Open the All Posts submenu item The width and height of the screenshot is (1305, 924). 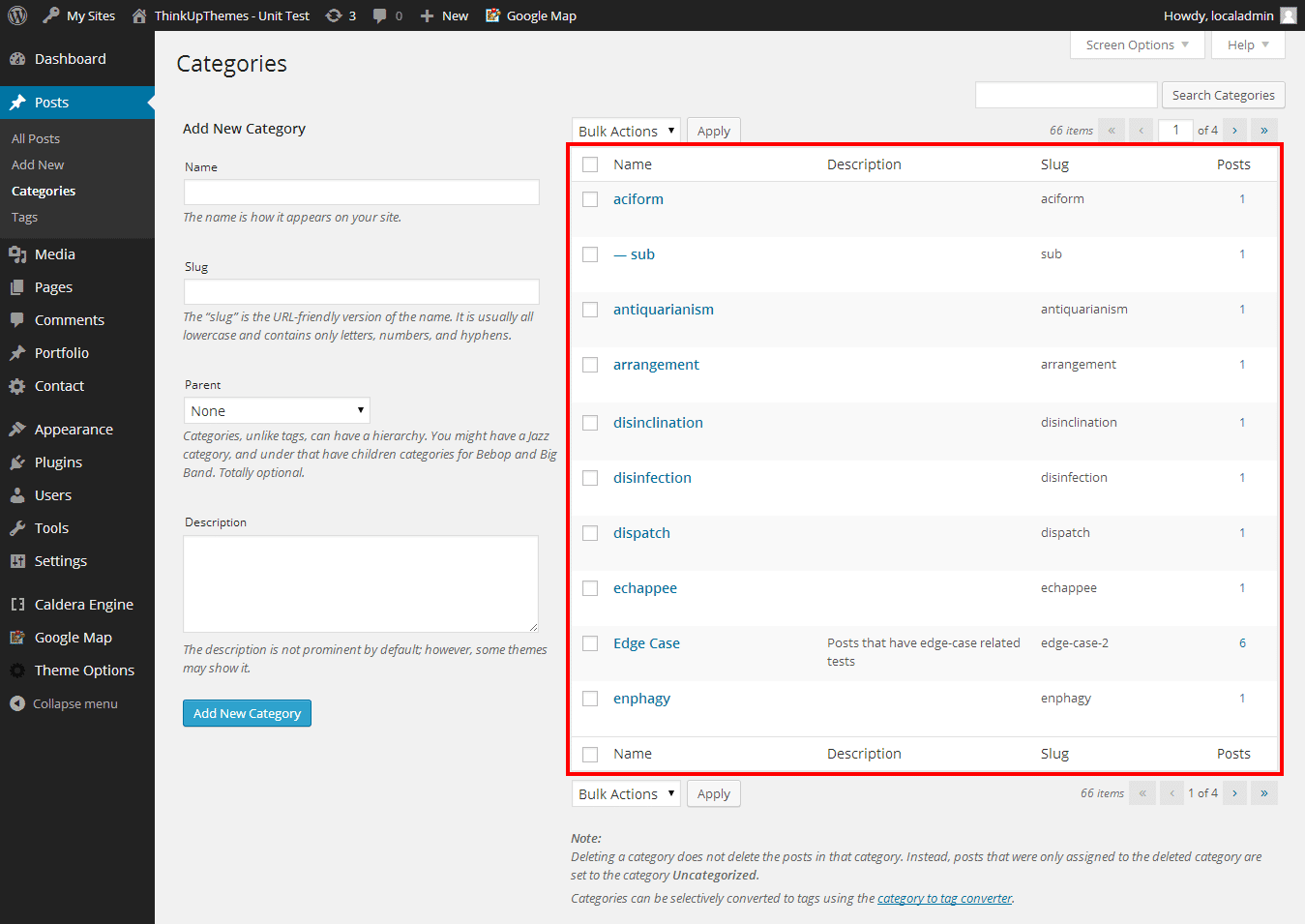click(36, 138)
